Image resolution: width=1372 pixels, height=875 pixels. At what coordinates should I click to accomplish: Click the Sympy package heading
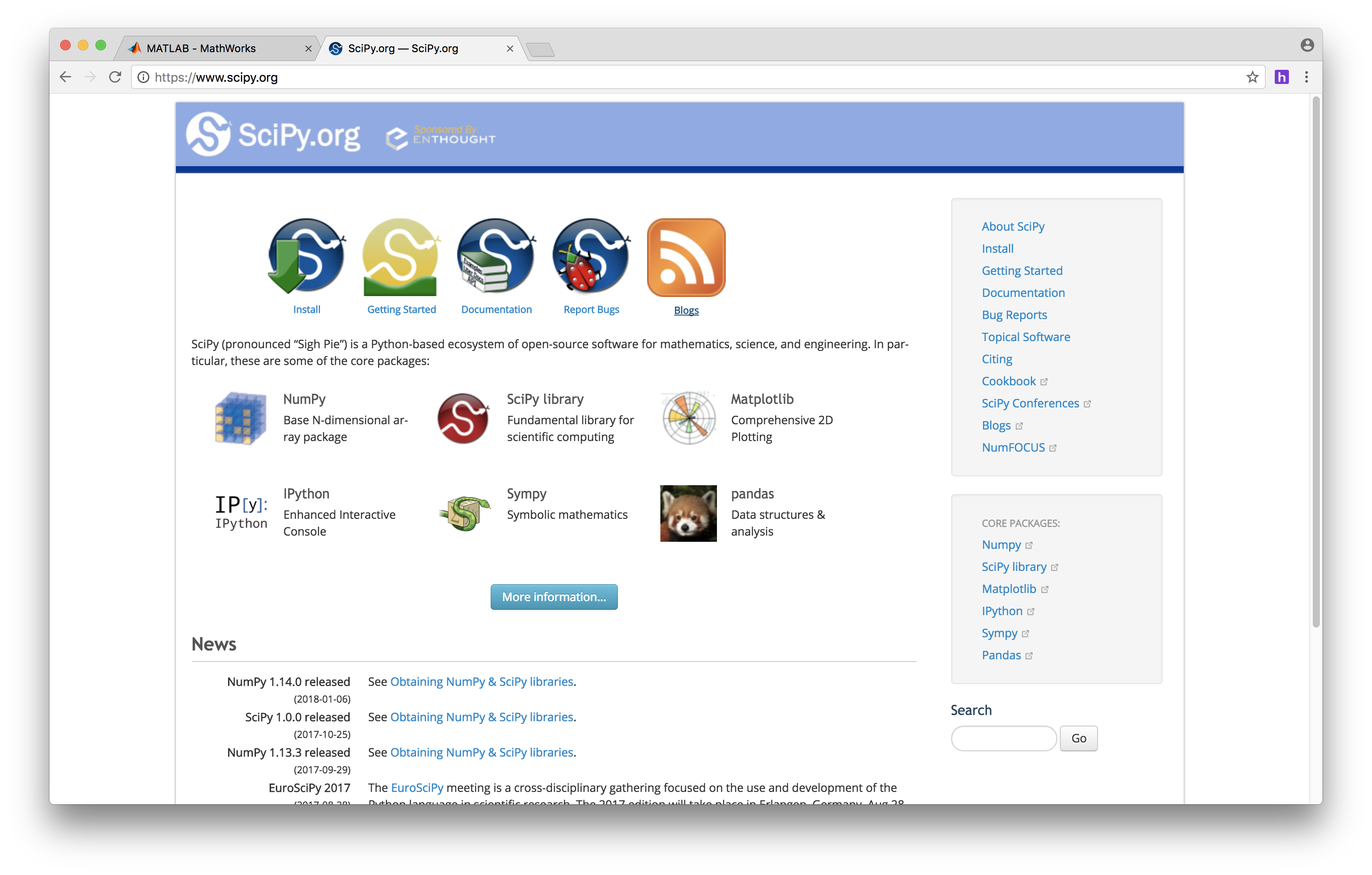coord(526,493)
